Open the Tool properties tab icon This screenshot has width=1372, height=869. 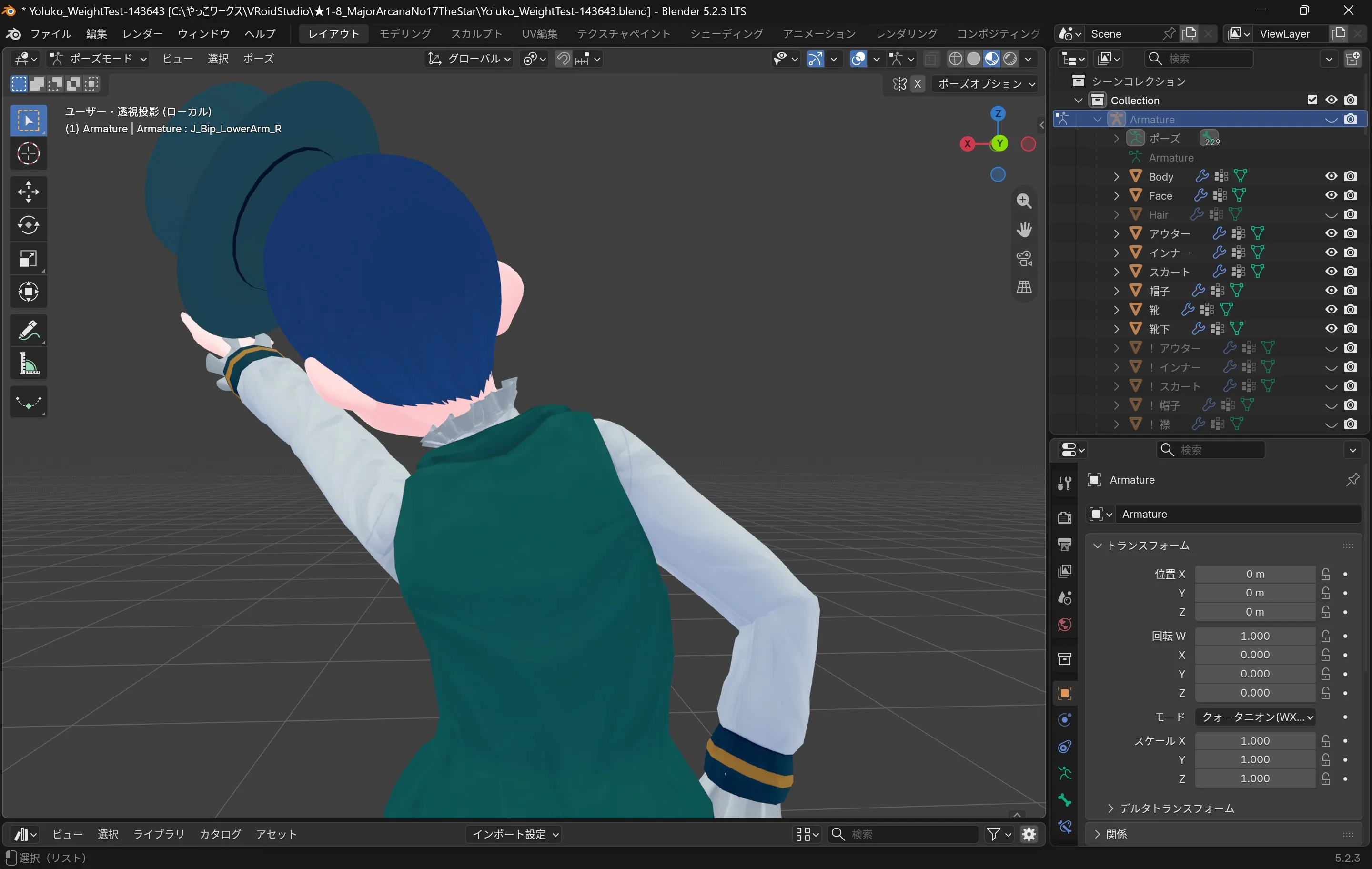(x=1064, y=483)
